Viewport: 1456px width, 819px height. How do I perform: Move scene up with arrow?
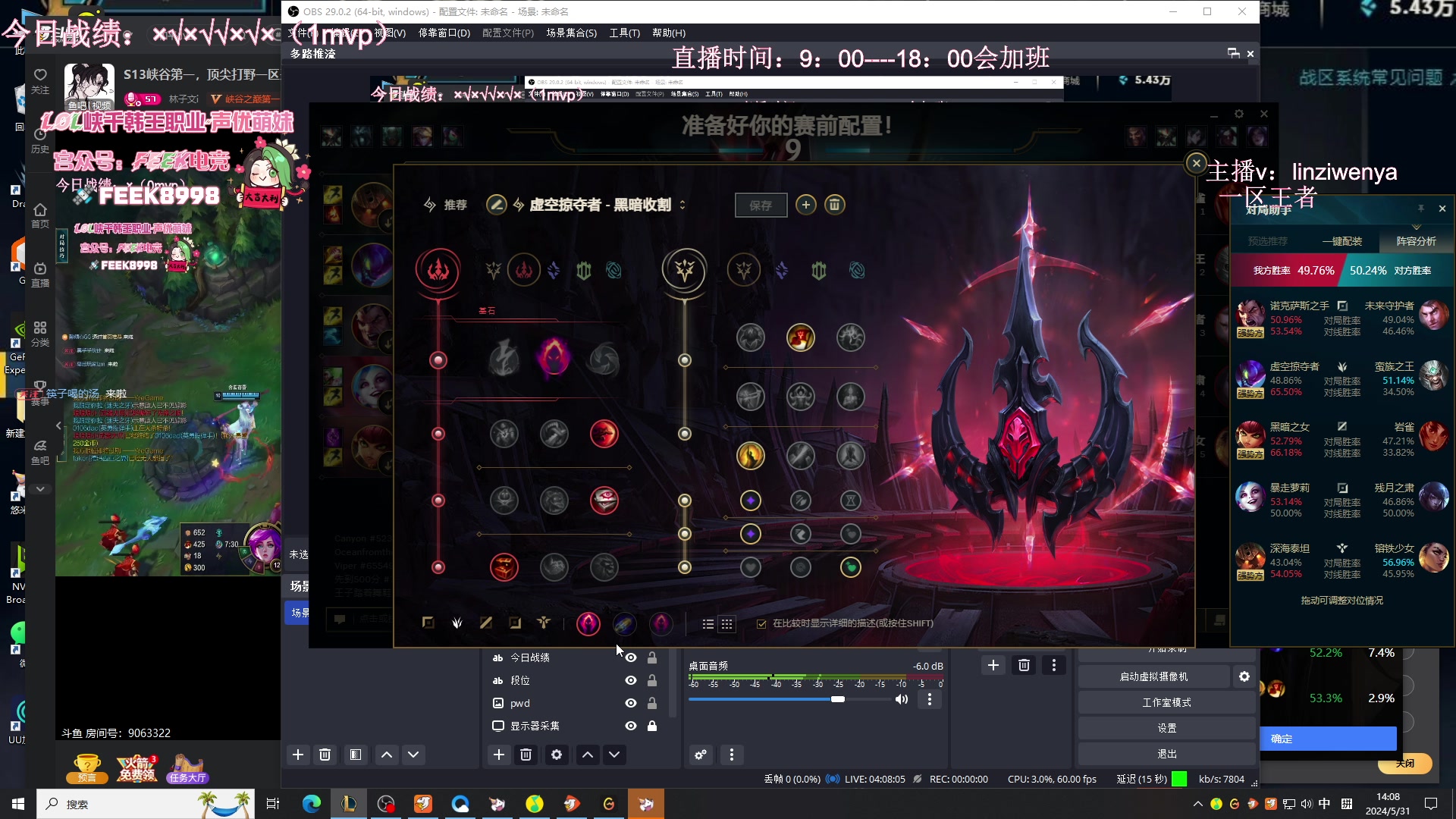tap(387, 755)
